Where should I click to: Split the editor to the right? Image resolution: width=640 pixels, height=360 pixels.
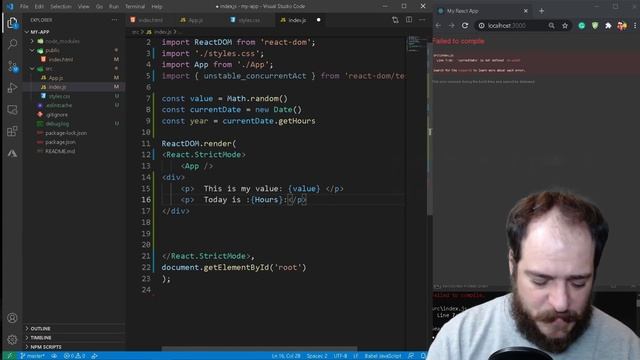(409, 20)
